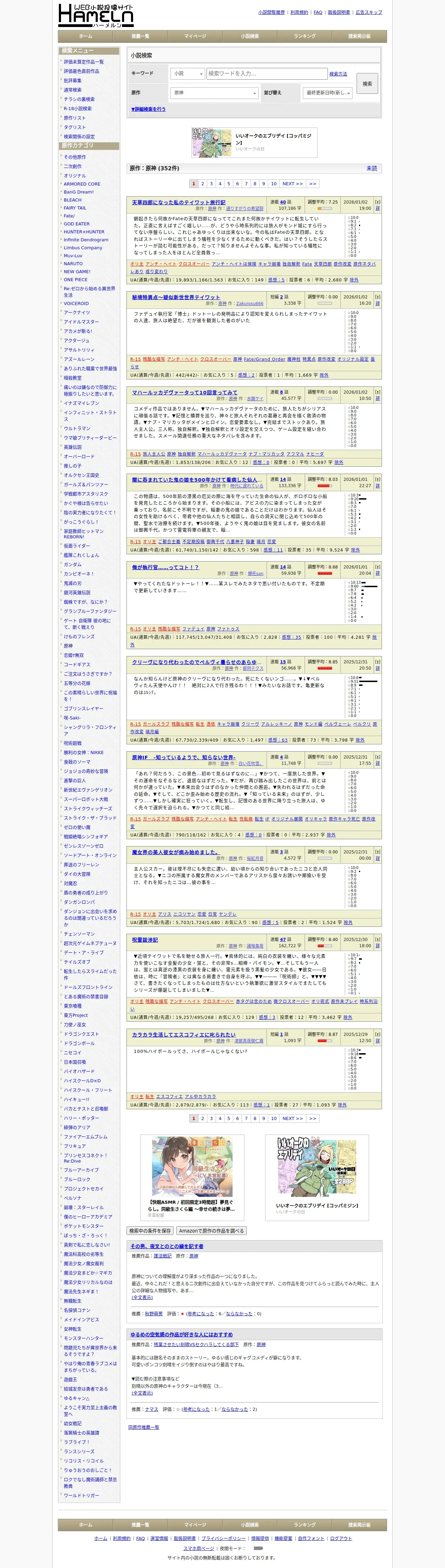Open novel 傲が執行官……ってコト！？
The height and width of the screenshot is (1568, 445).
tap(165, 567)
